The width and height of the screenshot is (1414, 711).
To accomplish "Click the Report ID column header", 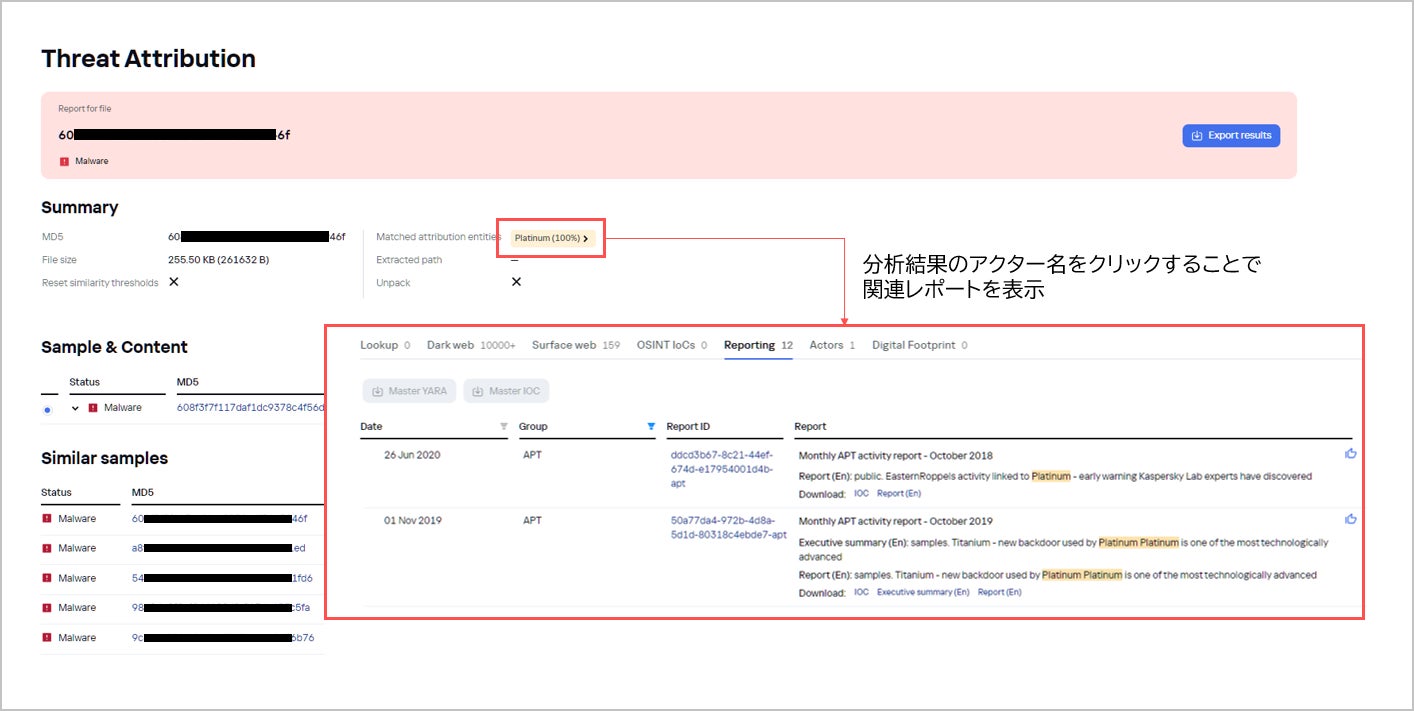I will (x=688, y=427).
